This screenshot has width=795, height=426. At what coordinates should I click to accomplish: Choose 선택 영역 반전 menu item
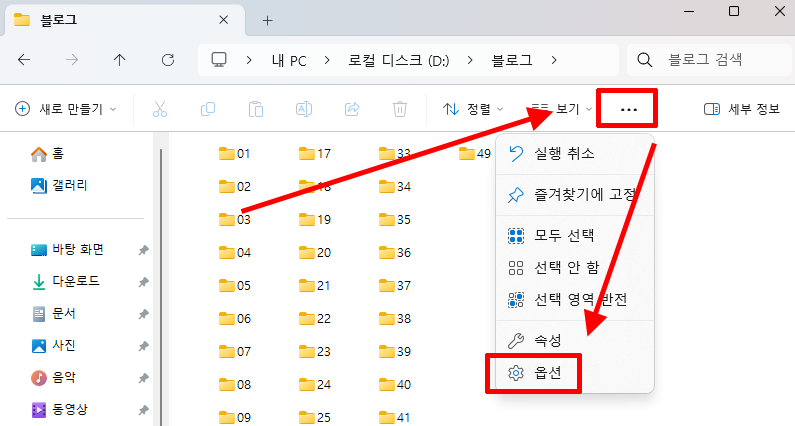tap(574, 299)
